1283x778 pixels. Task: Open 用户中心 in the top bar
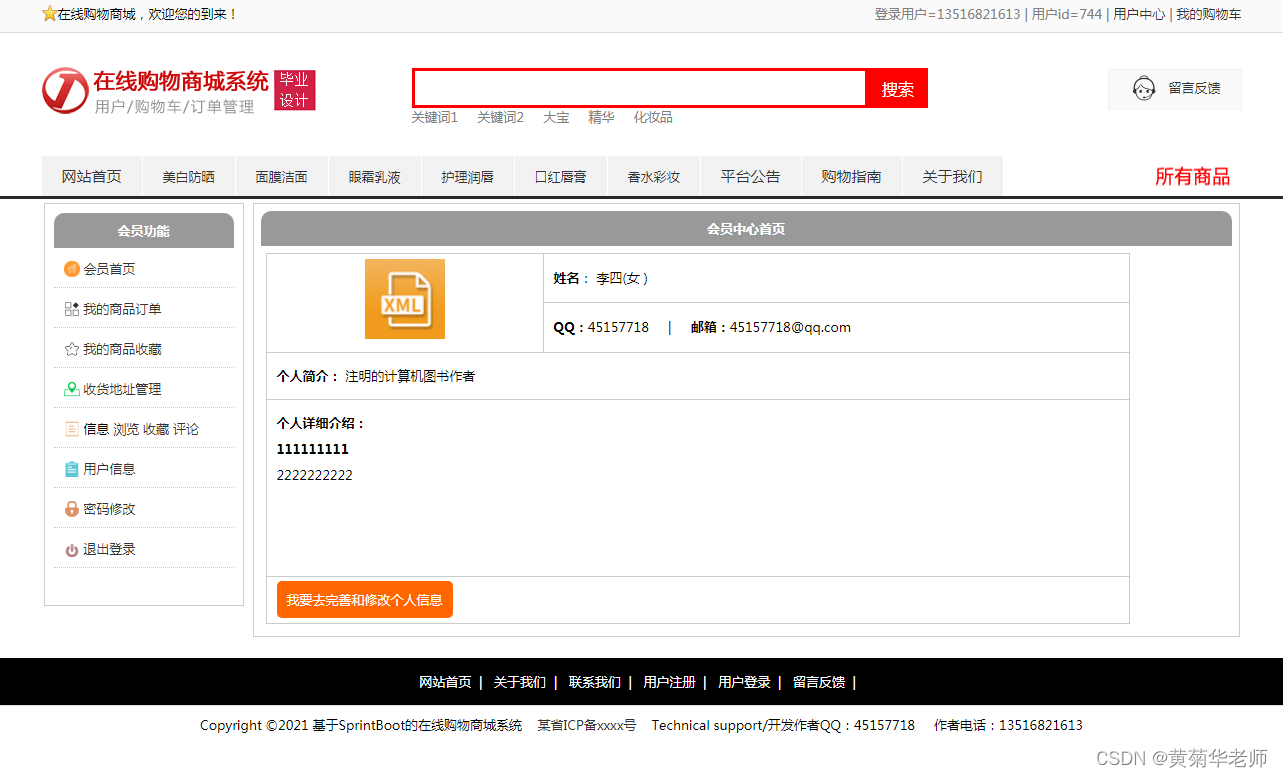click(1139, 14)
